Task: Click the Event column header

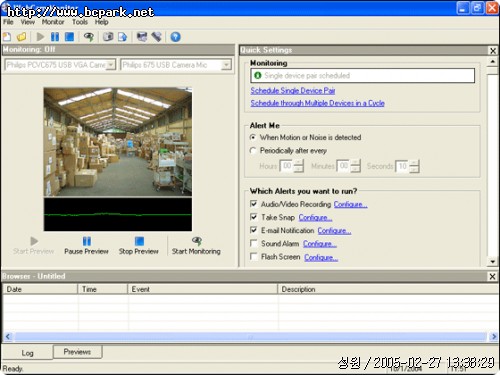Action: 203,289
